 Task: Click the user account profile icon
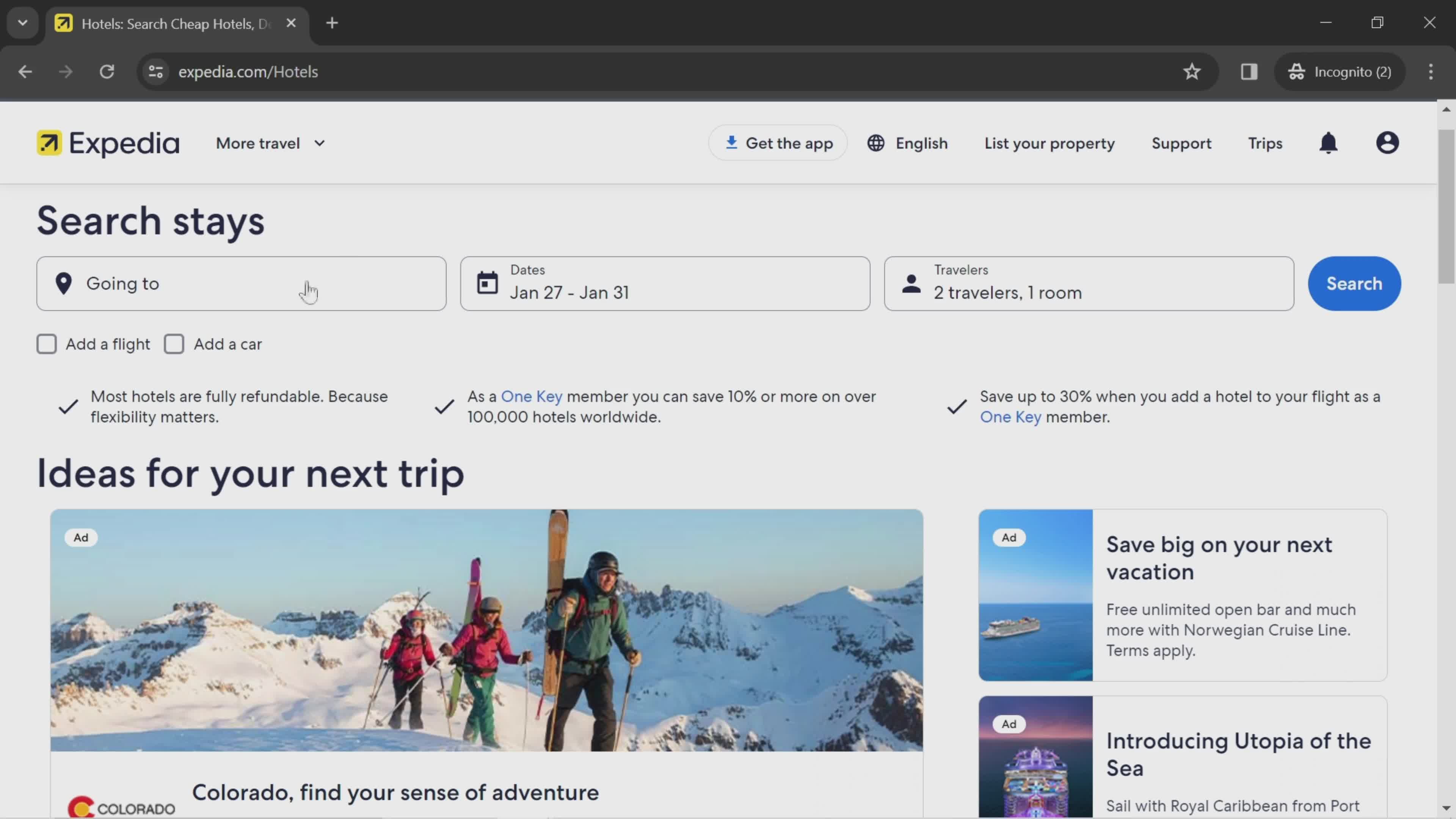pos(1387,143)
